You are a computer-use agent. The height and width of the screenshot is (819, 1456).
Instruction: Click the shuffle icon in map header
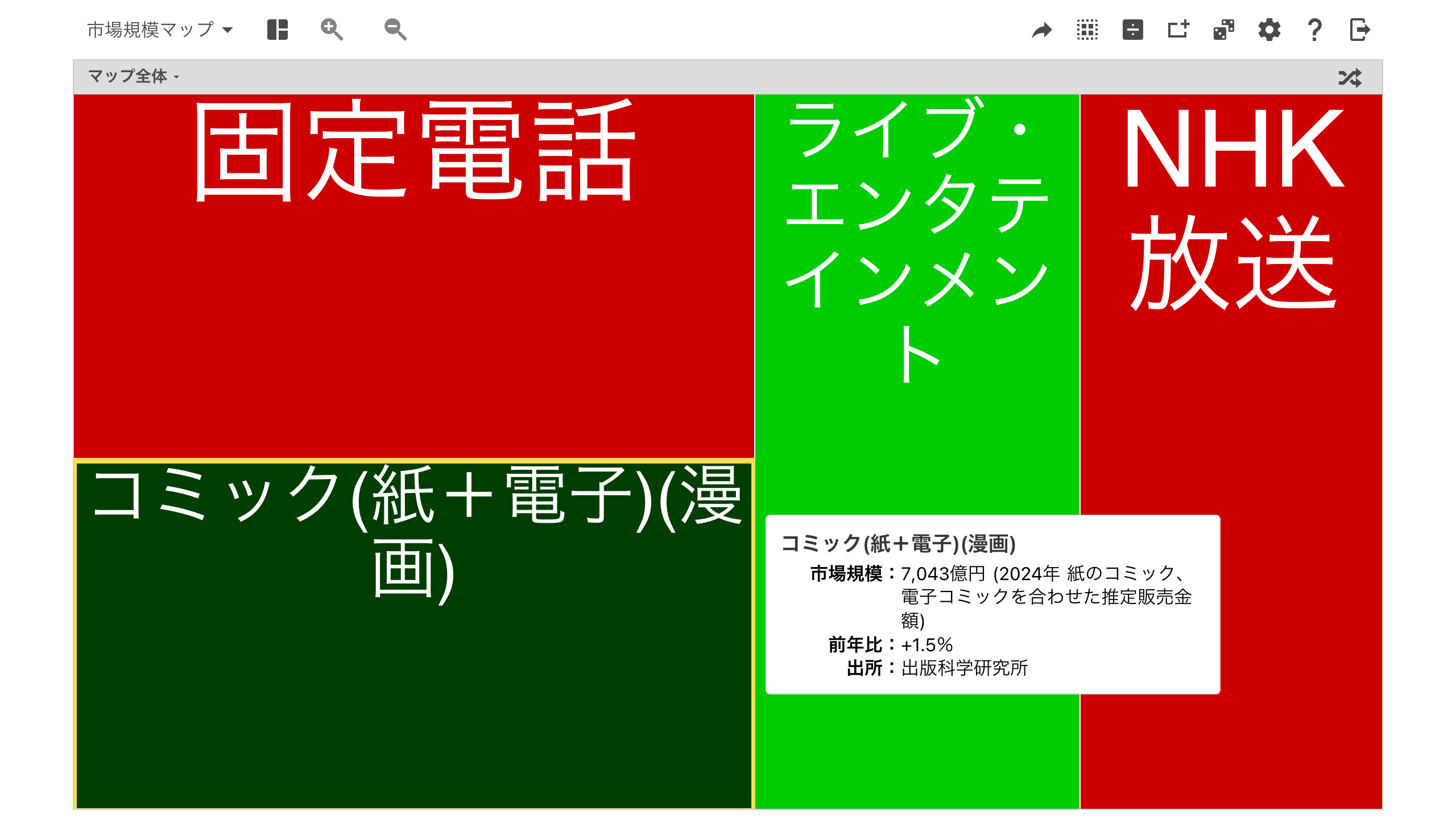click(1350, 77)
